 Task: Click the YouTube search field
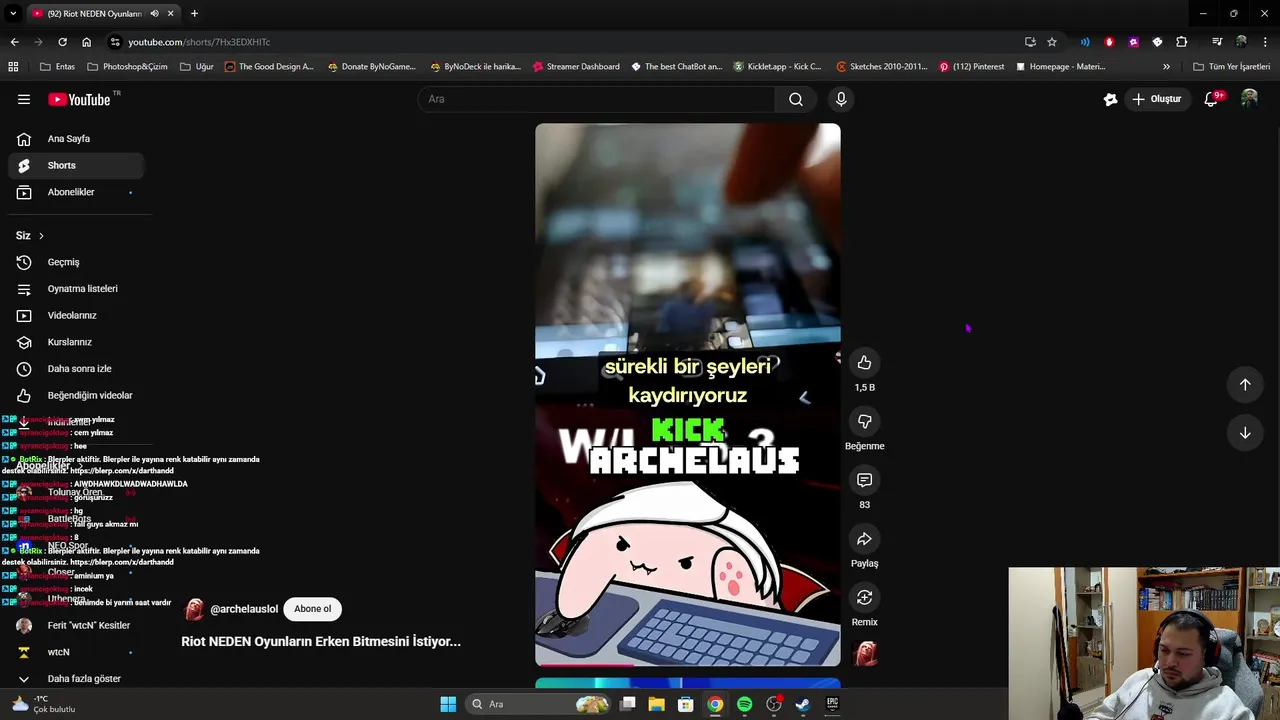pyautogui.click(x=596, y=99)
